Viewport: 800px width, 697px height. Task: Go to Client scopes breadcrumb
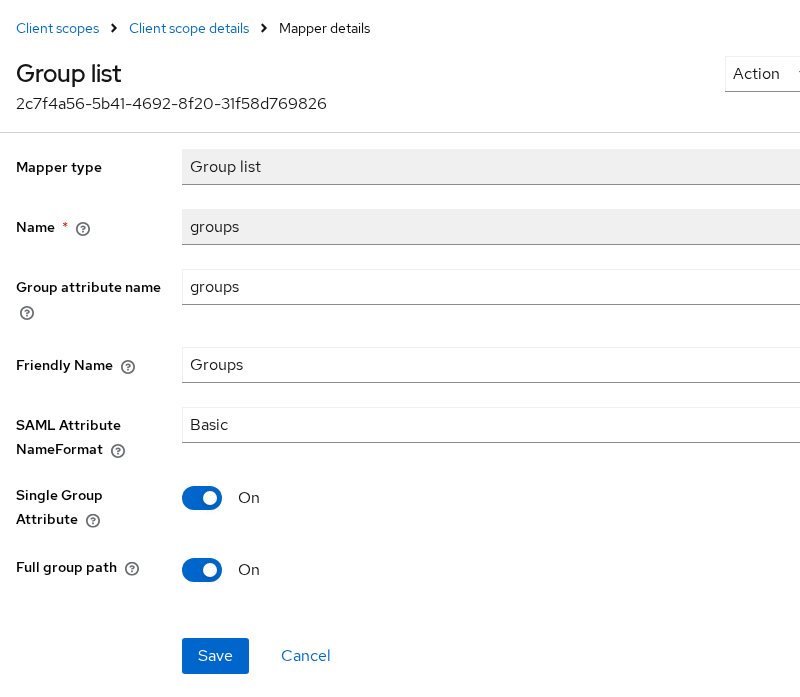coord(58,29)
